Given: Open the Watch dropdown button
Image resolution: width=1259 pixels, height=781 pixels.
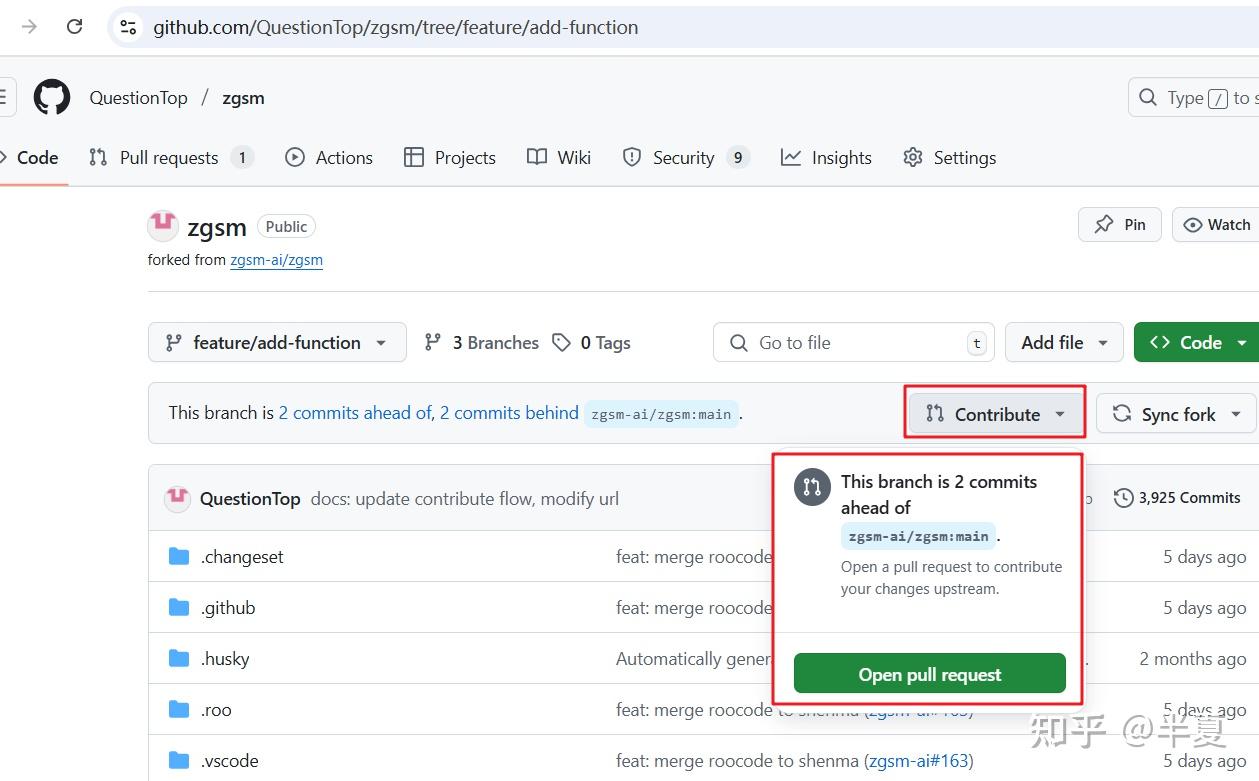Looking at the screenshot, I should point(1215,225).
